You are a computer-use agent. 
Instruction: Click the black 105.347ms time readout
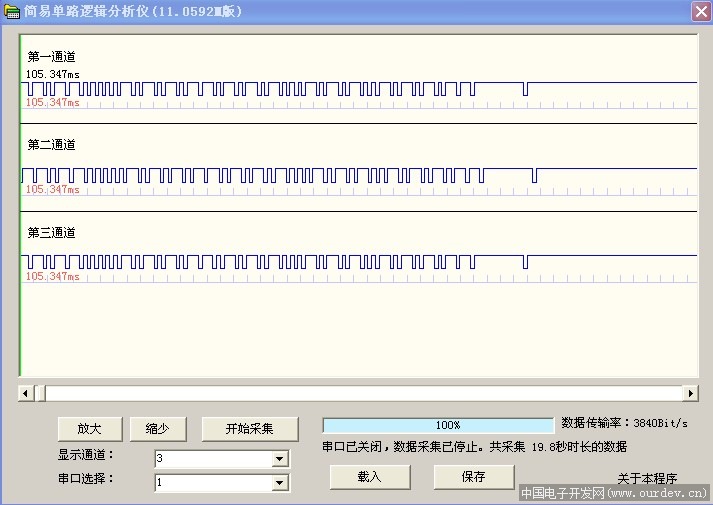(x=53, y=74)
